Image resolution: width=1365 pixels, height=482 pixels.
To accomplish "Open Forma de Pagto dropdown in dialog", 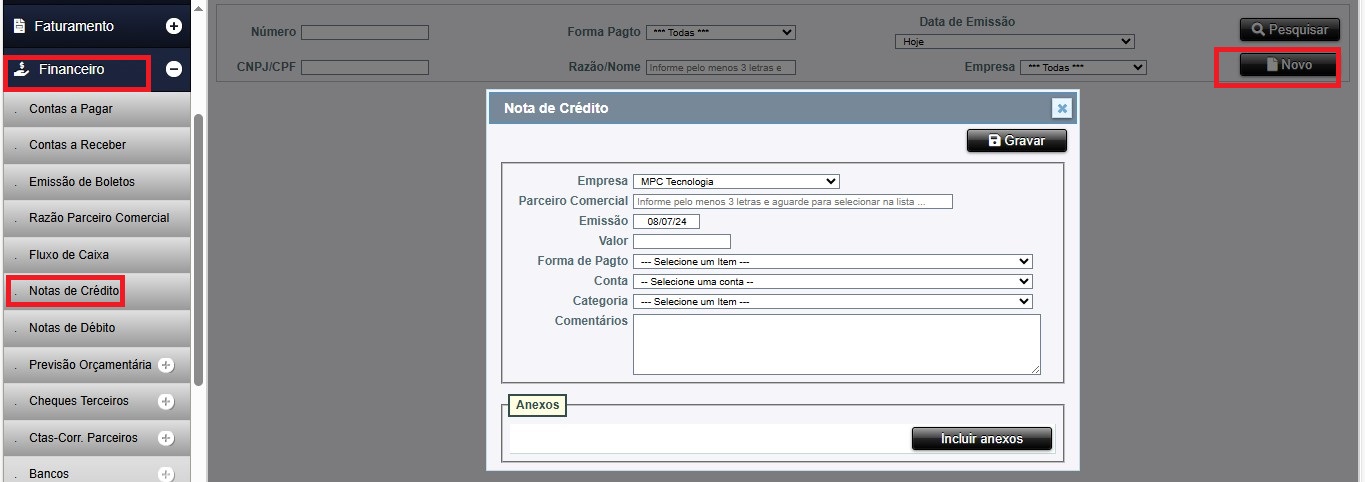I will 833,261.
